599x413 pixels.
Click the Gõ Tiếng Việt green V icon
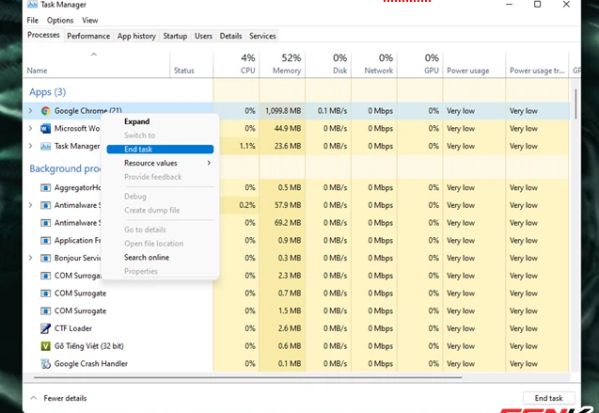pos(45,346)
